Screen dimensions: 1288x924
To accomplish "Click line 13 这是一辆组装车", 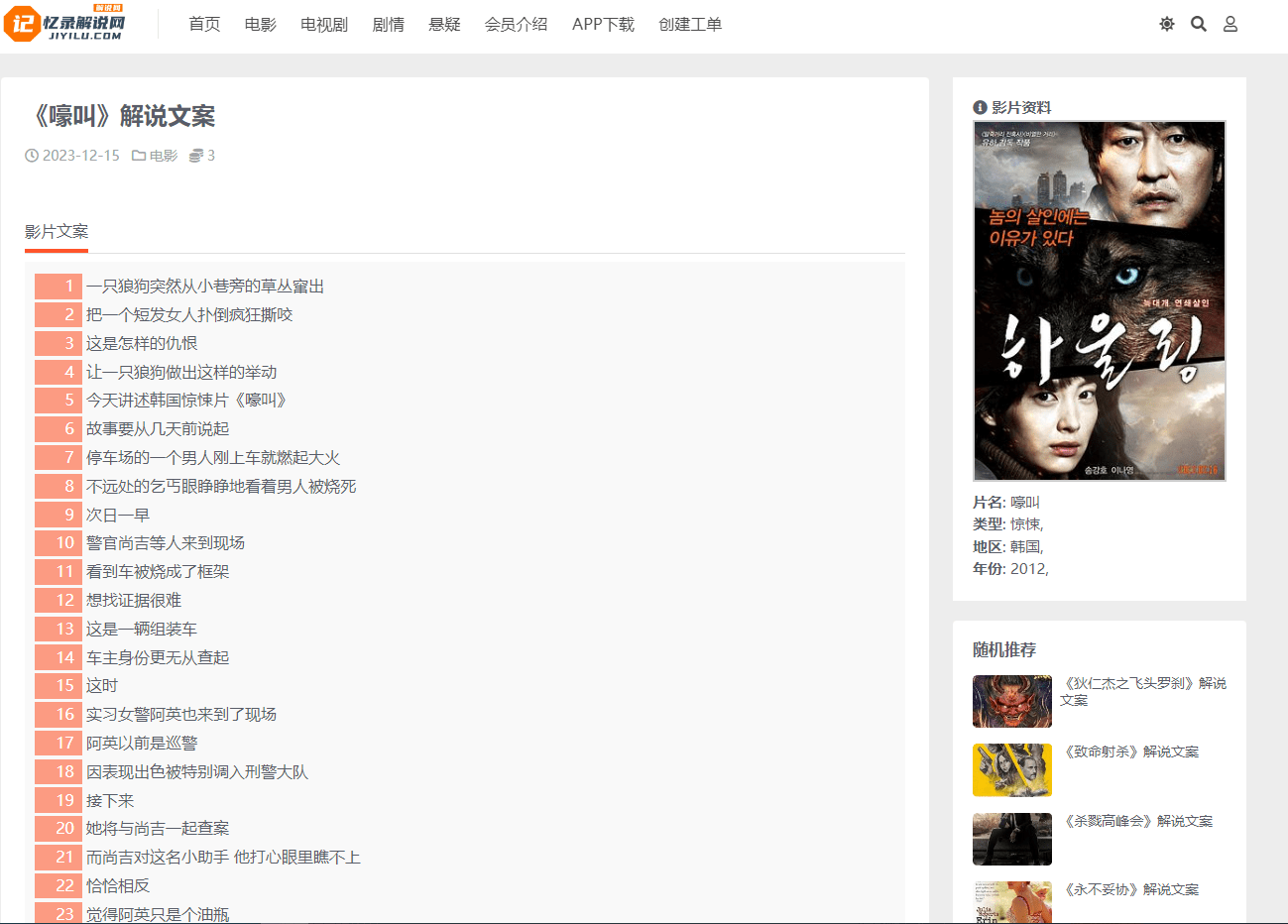I will (x=142, y=630).
